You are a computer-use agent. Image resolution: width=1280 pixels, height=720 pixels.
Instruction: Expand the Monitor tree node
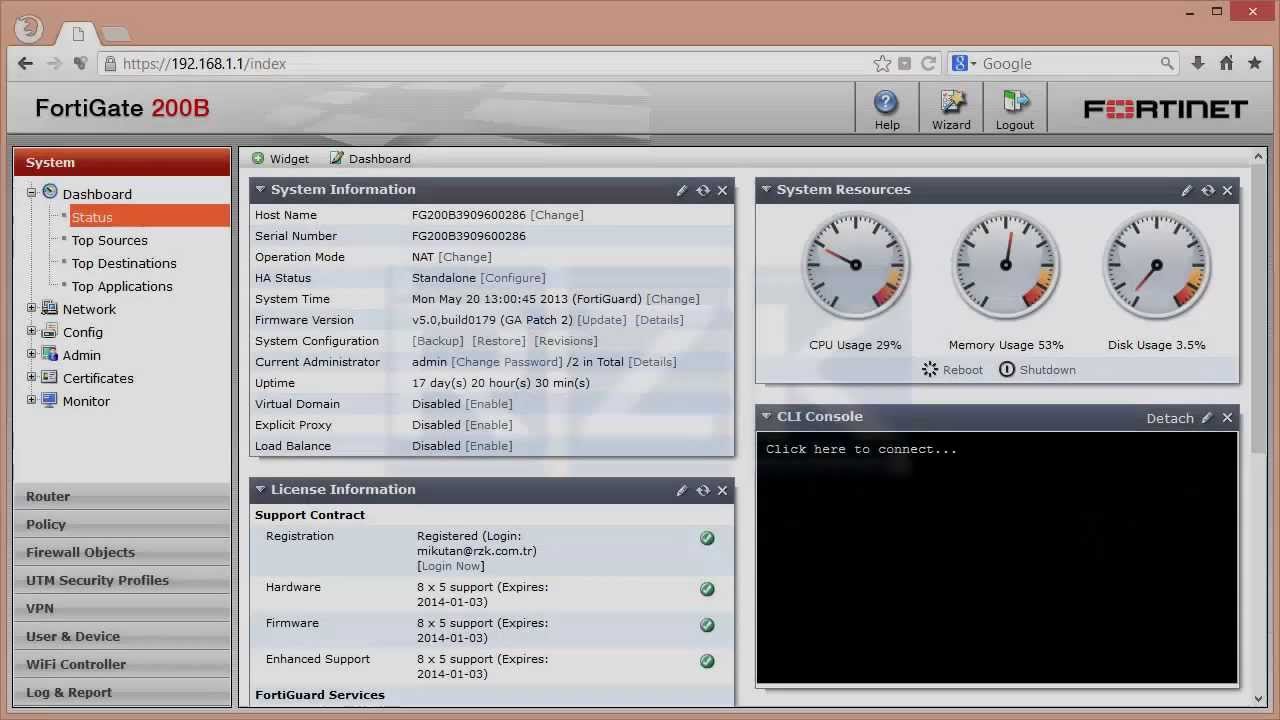(x=31, y=400)
